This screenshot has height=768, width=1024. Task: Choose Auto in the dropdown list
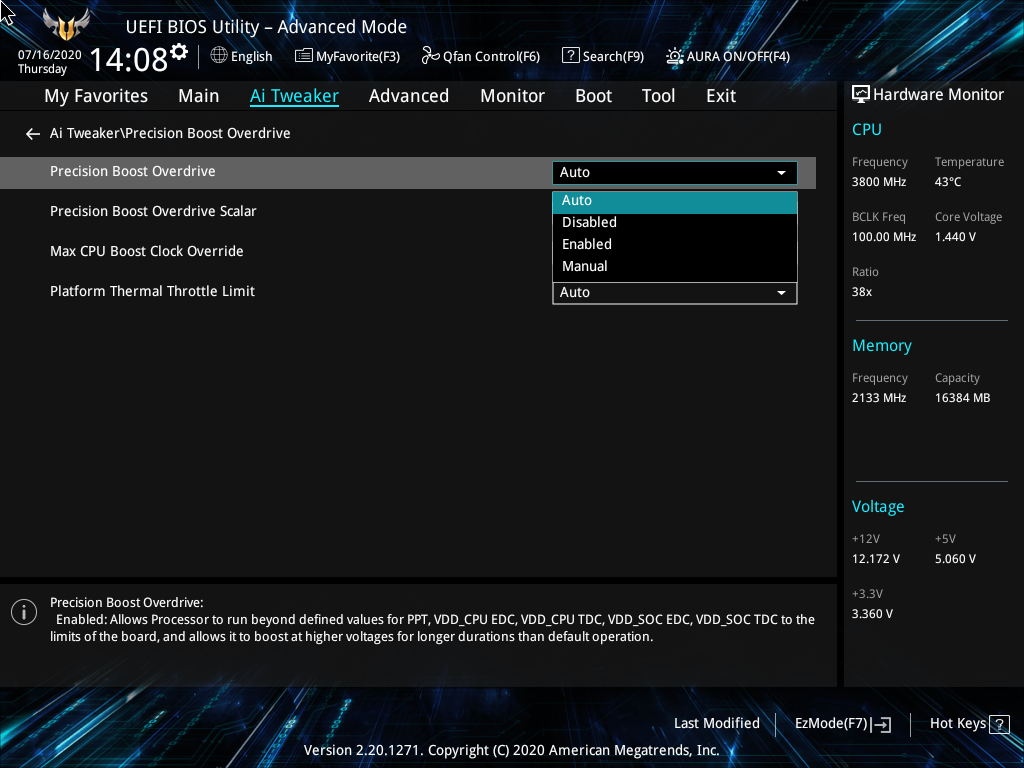point(675,201)
